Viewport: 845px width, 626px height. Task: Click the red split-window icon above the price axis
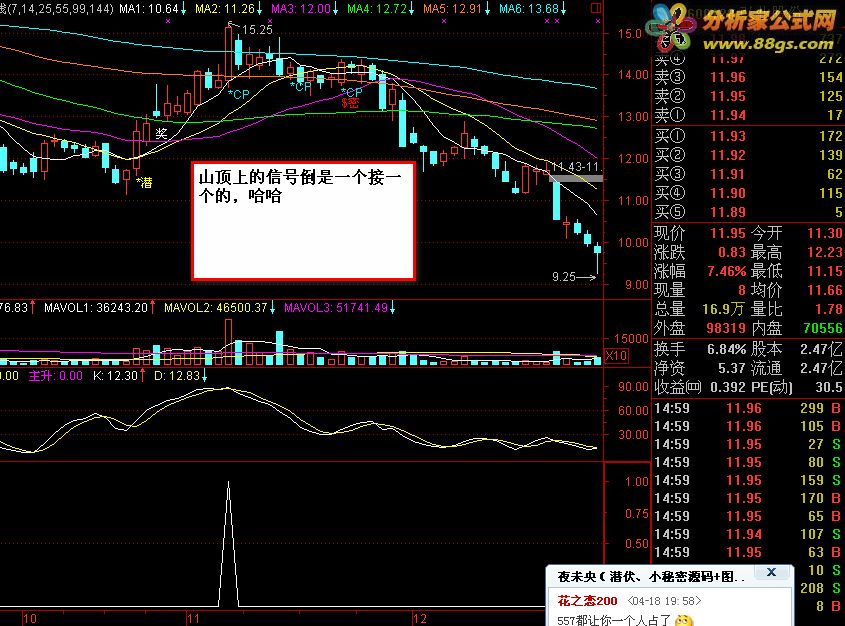point(595,8)
